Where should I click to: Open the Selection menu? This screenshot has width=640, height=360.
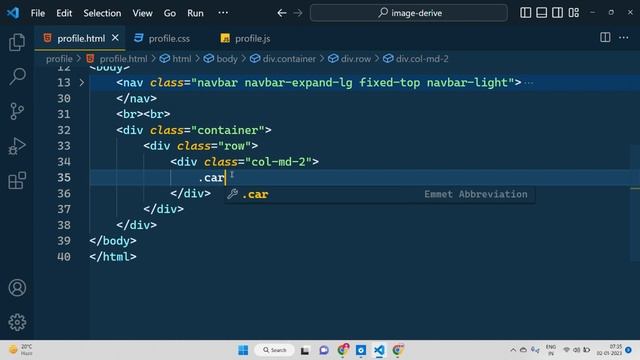102,13
